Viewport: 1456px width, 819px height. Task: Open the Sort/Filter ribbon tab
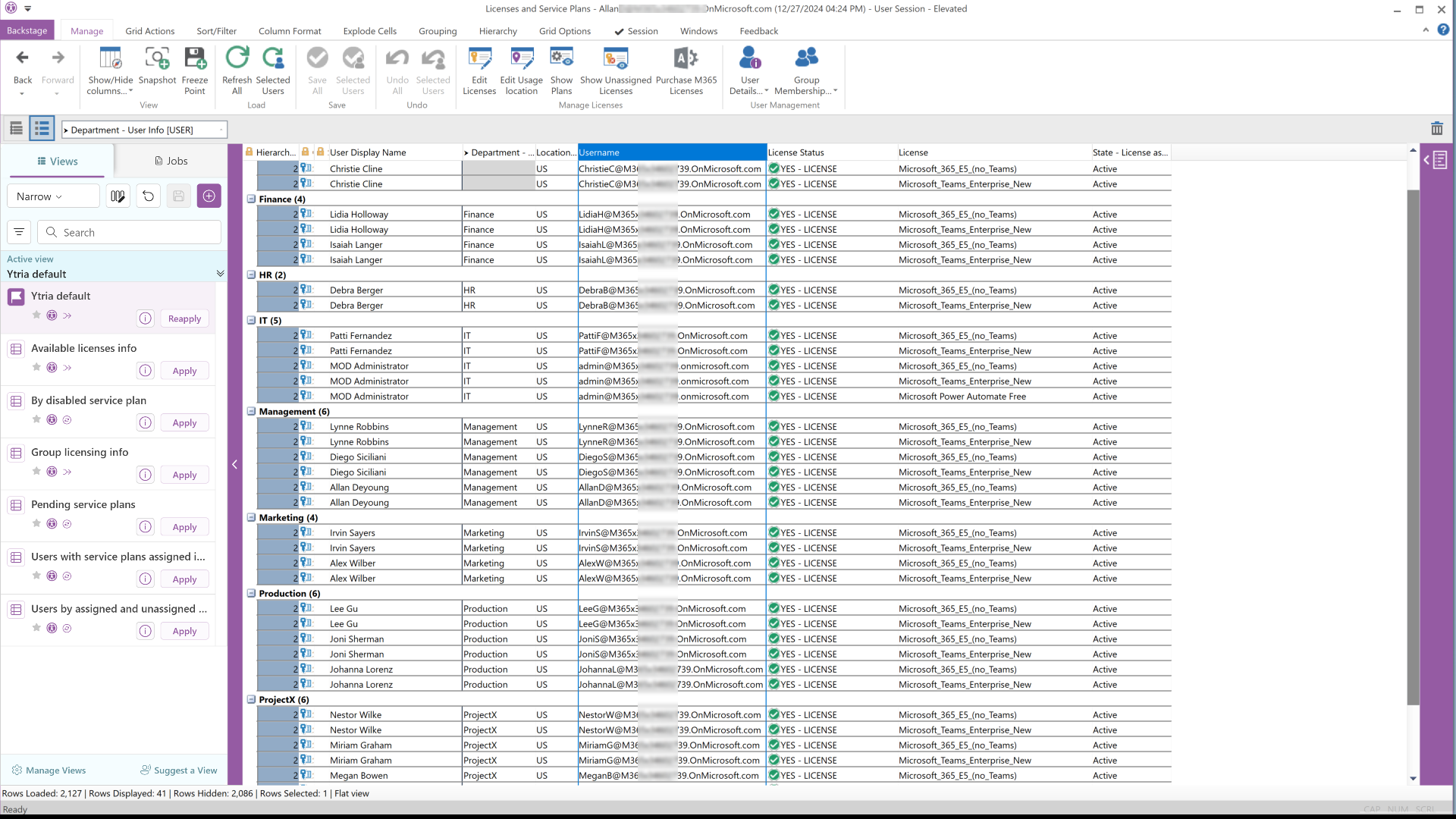click(216, 31)
